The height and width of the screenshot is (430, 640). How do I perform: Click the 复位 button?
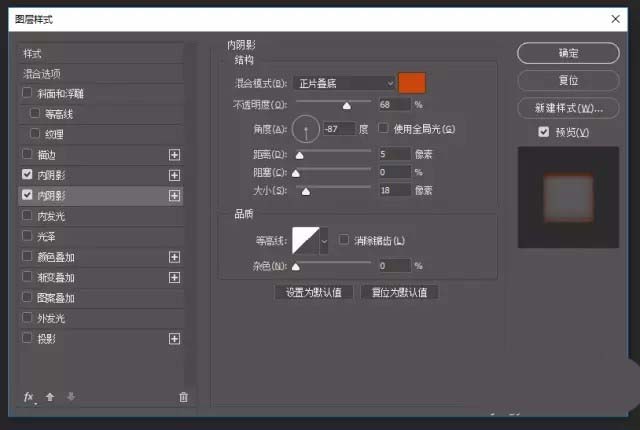click(x=568, y=80)
